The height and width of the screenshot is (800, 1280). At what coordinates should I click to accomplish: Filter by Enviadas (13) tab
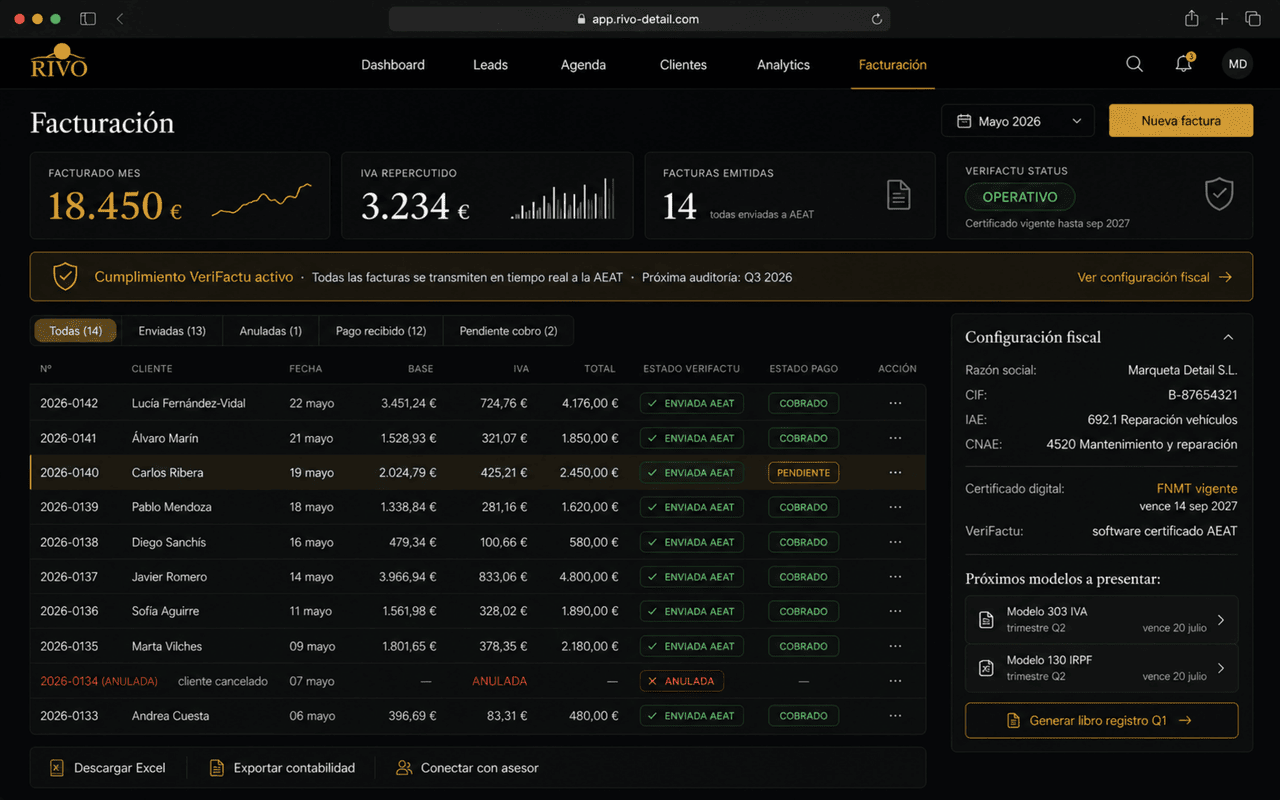(x=172, y=331)
